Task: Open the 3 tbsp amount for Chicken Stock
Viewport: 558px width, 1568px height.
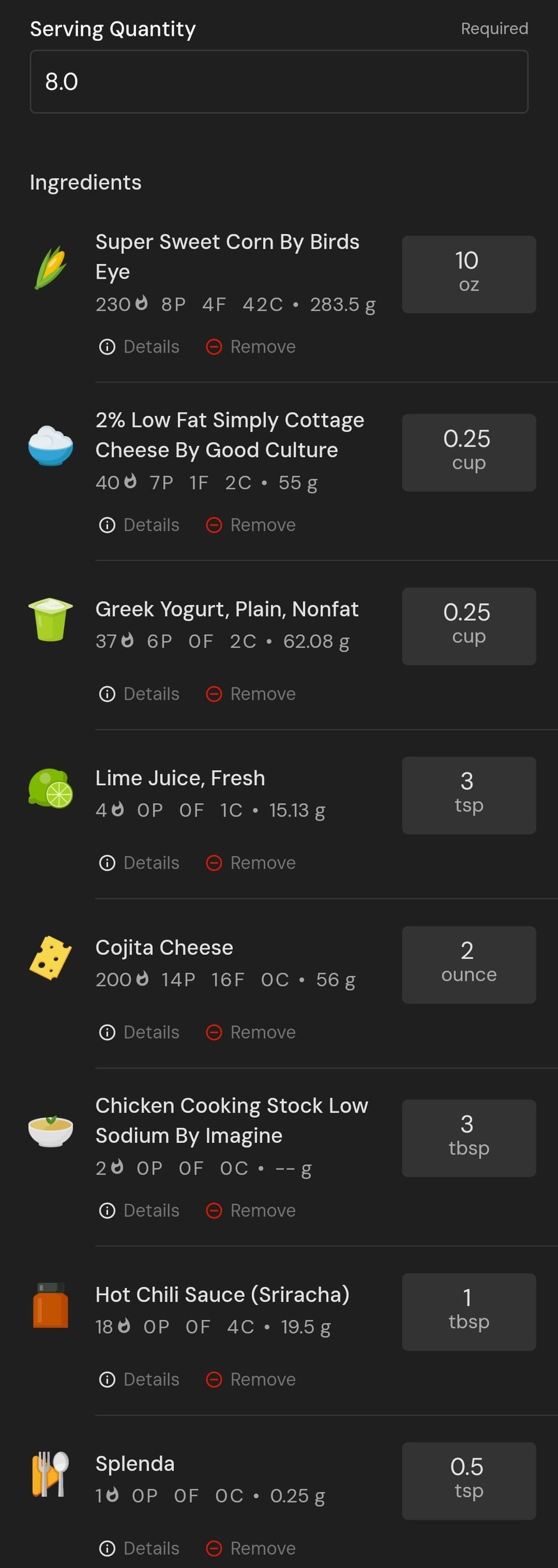Action: 468,1138
